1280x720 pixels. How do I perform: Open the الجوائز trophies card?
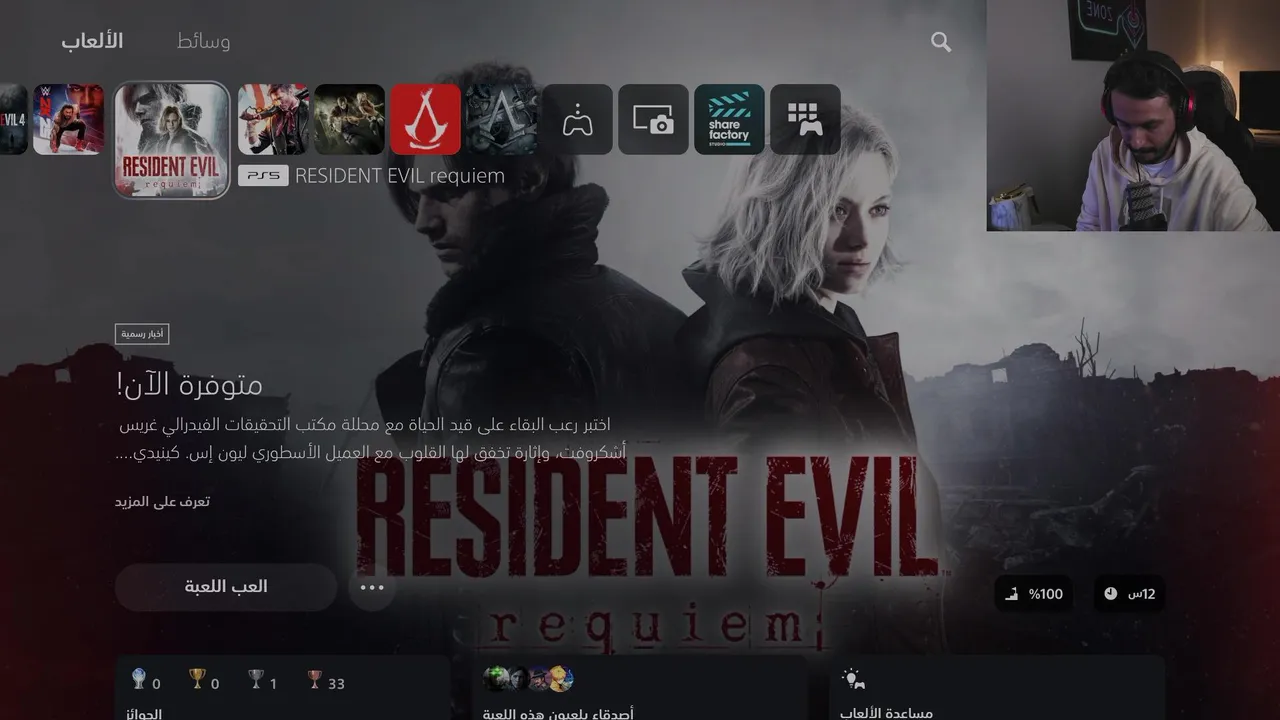coord(283,688)
